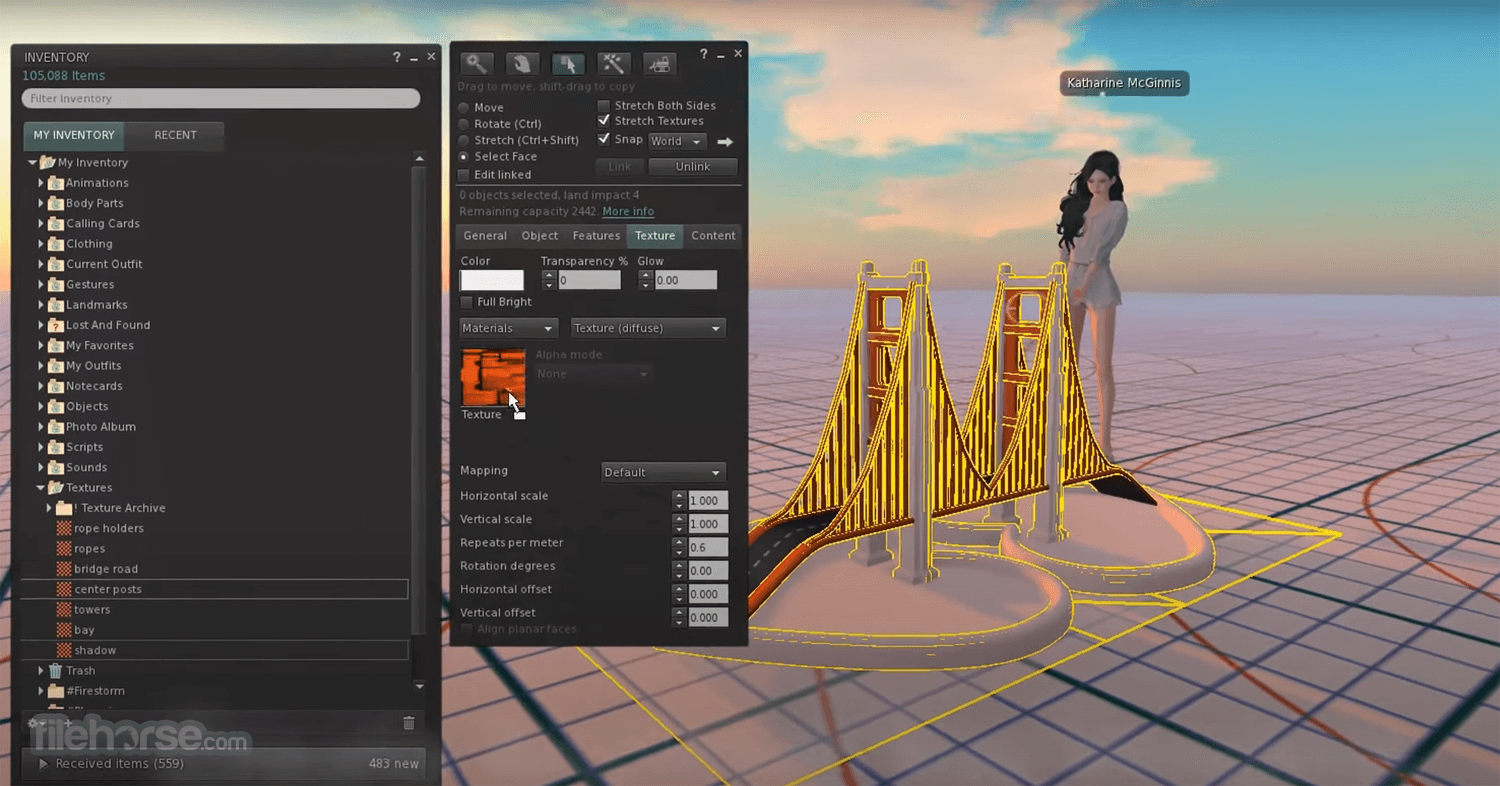Click the arrow icon next to Snap
This screenshot has height=786, width=1500.
725,142
